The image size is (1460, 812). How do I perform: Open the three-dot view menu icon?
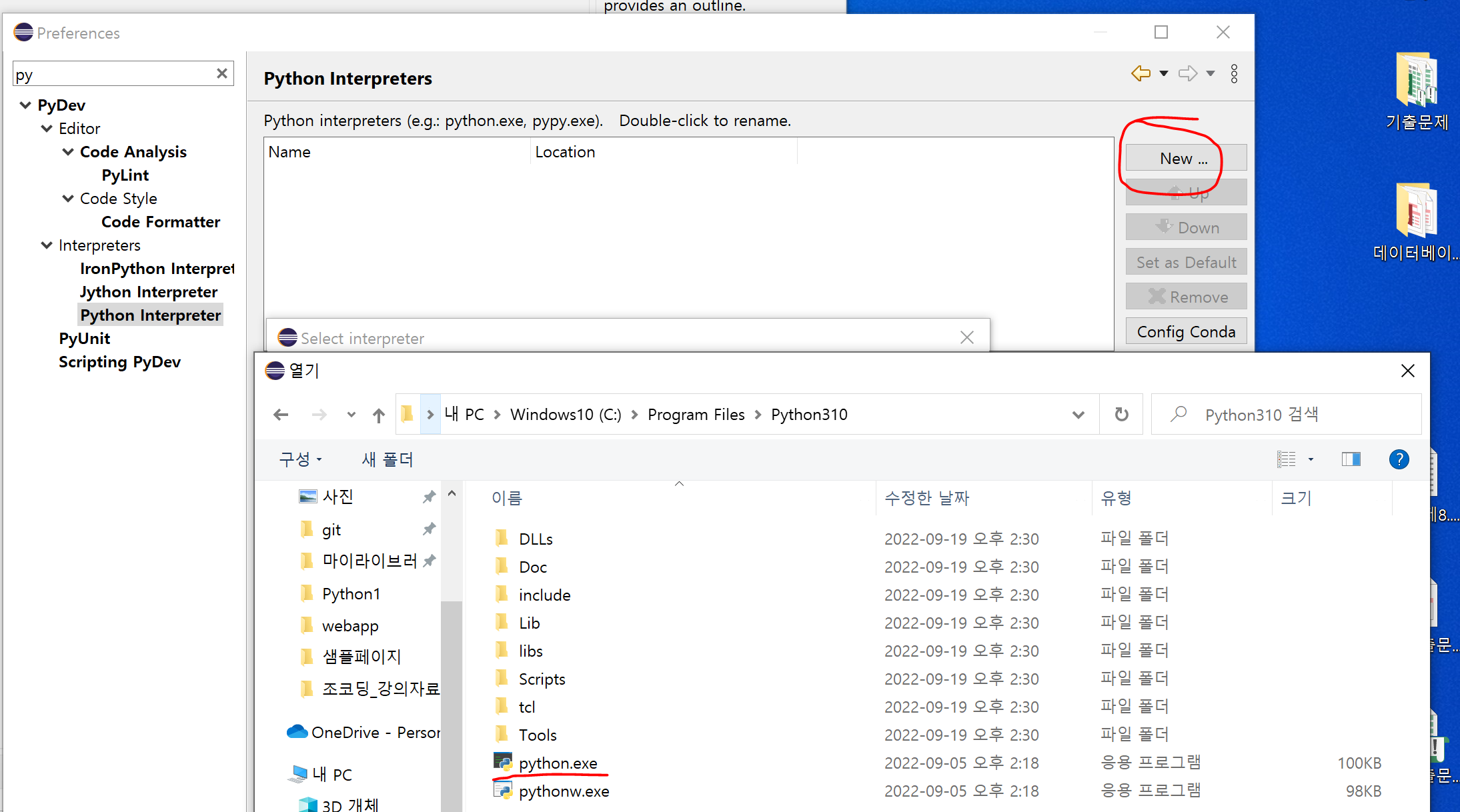pyautogui.click(x=1234, y=73)
